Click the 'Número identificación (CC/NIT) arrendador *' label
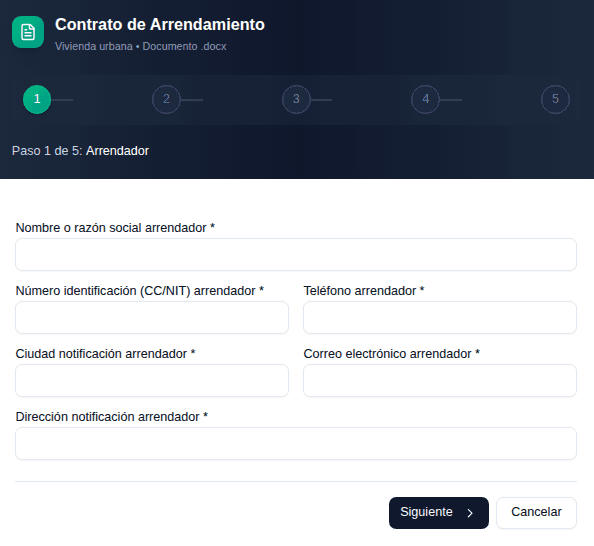 tap(140, 291)
